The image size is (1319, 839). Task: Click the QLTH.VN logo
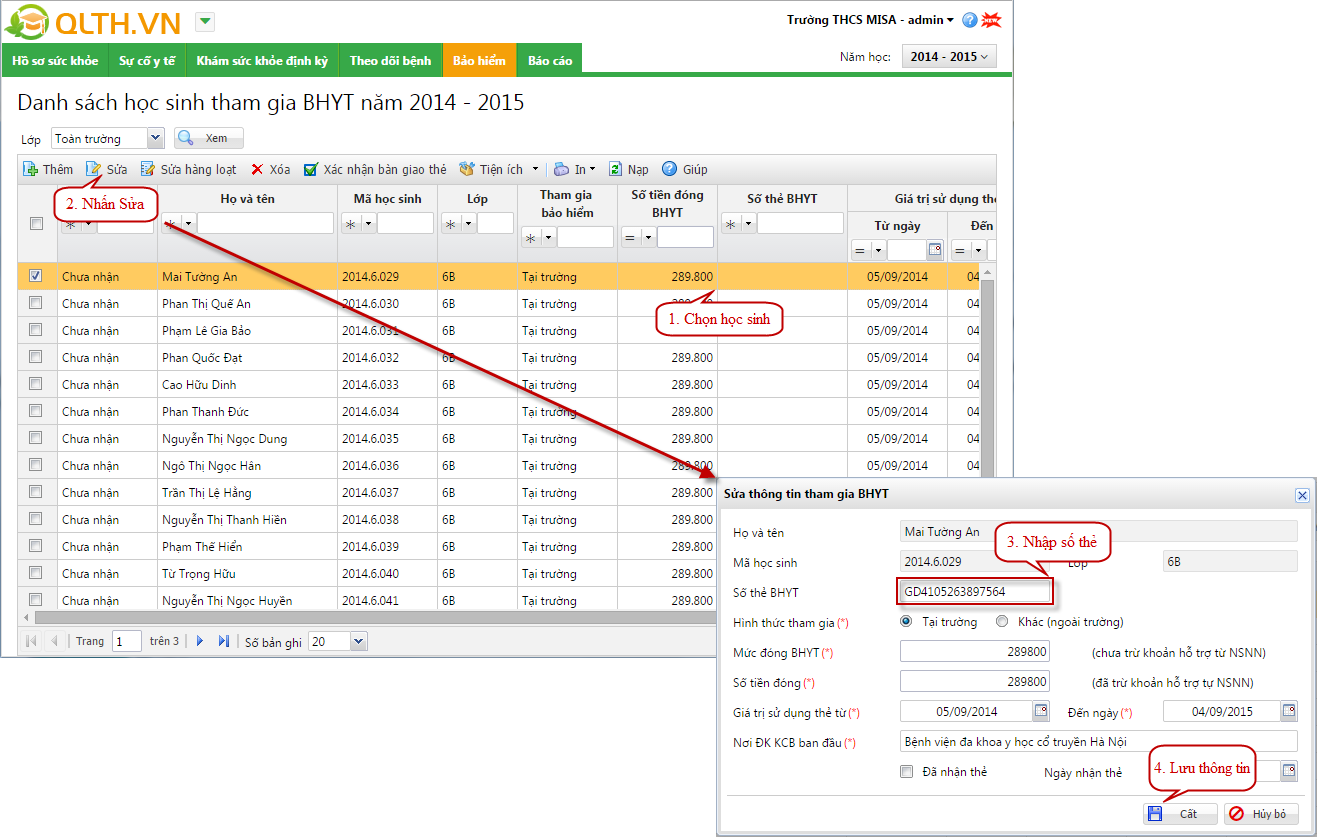(x=94, y=22)
